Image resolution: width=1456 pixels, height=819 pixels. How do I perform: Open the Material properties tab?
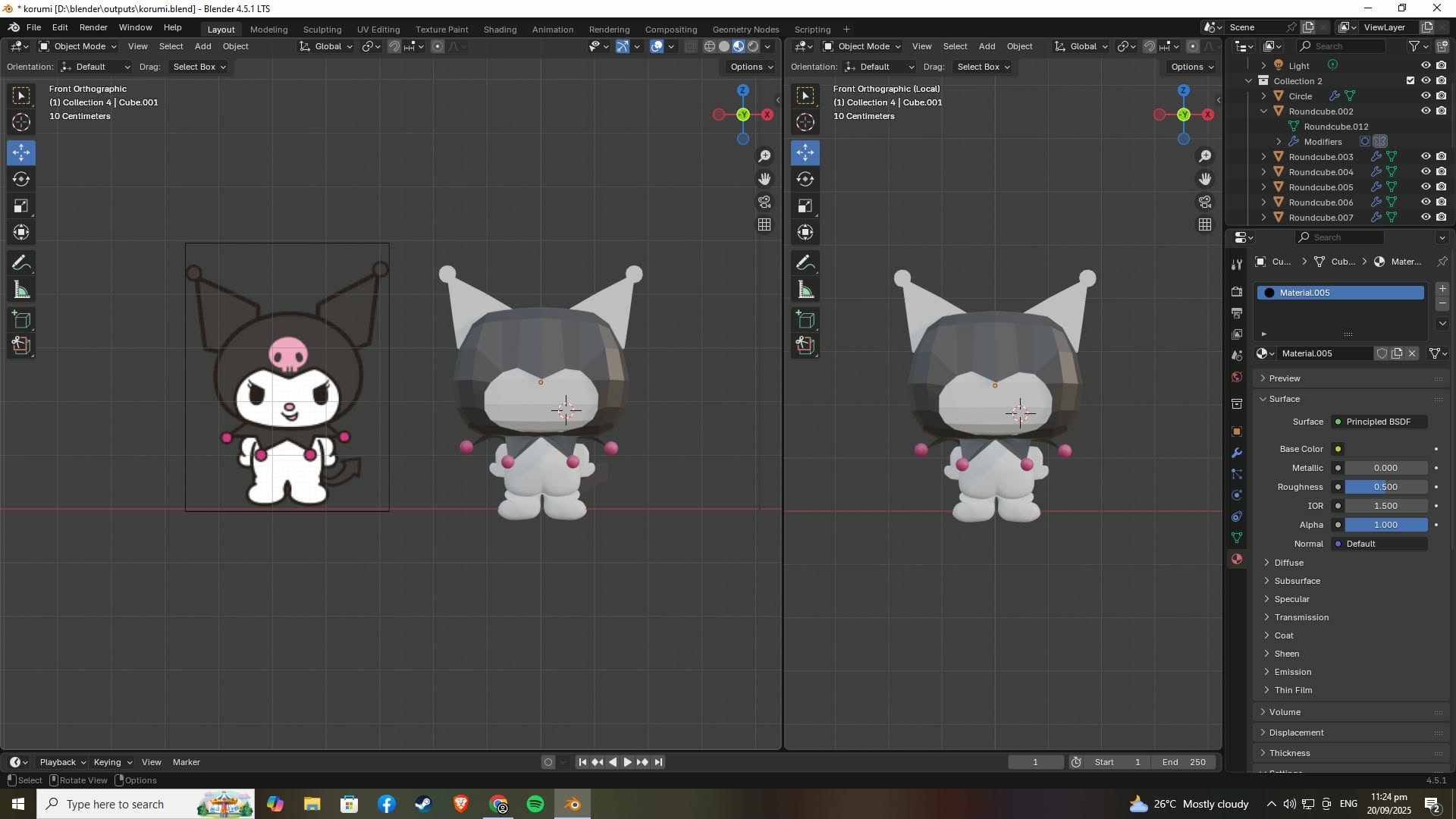pyautogui.click(x=1237, y=559)
